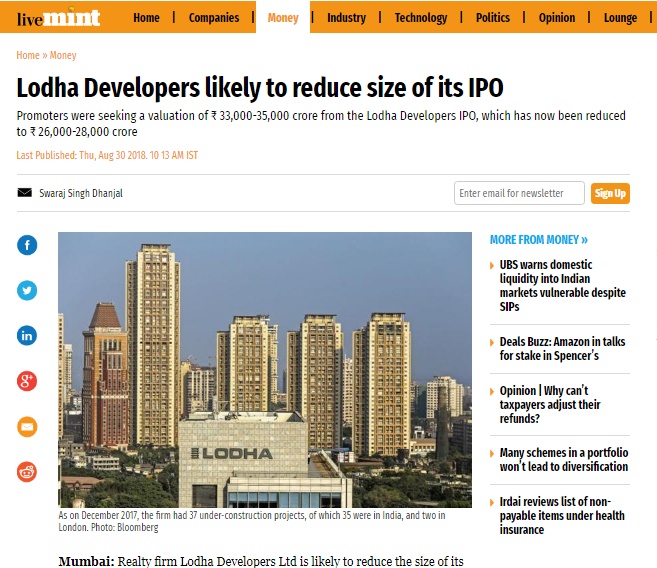Click the Lodha Developers IPO headline
657x568 pixels.
pos(260,88)
